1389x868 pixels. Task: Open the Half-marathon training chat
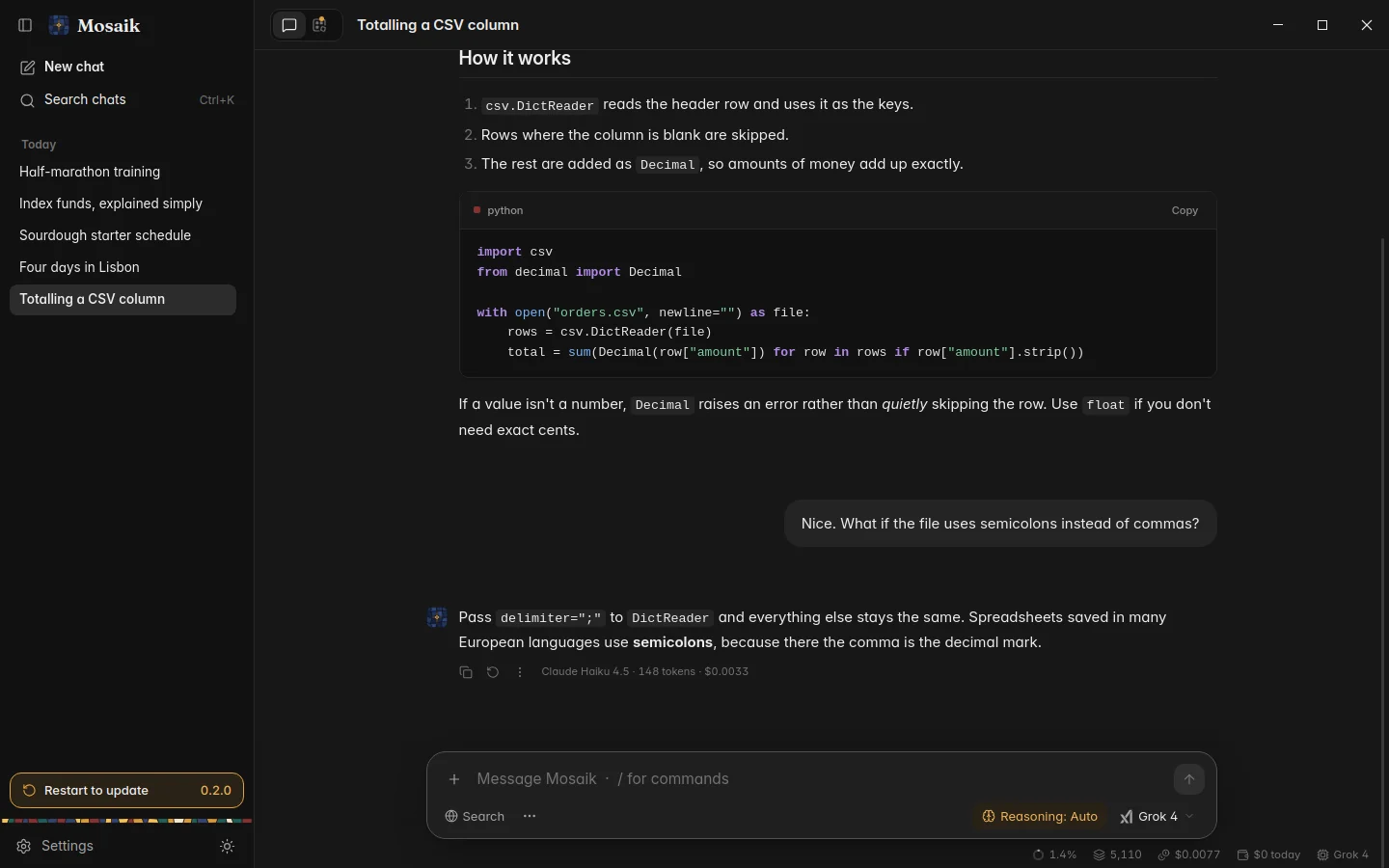pos(123,172)
